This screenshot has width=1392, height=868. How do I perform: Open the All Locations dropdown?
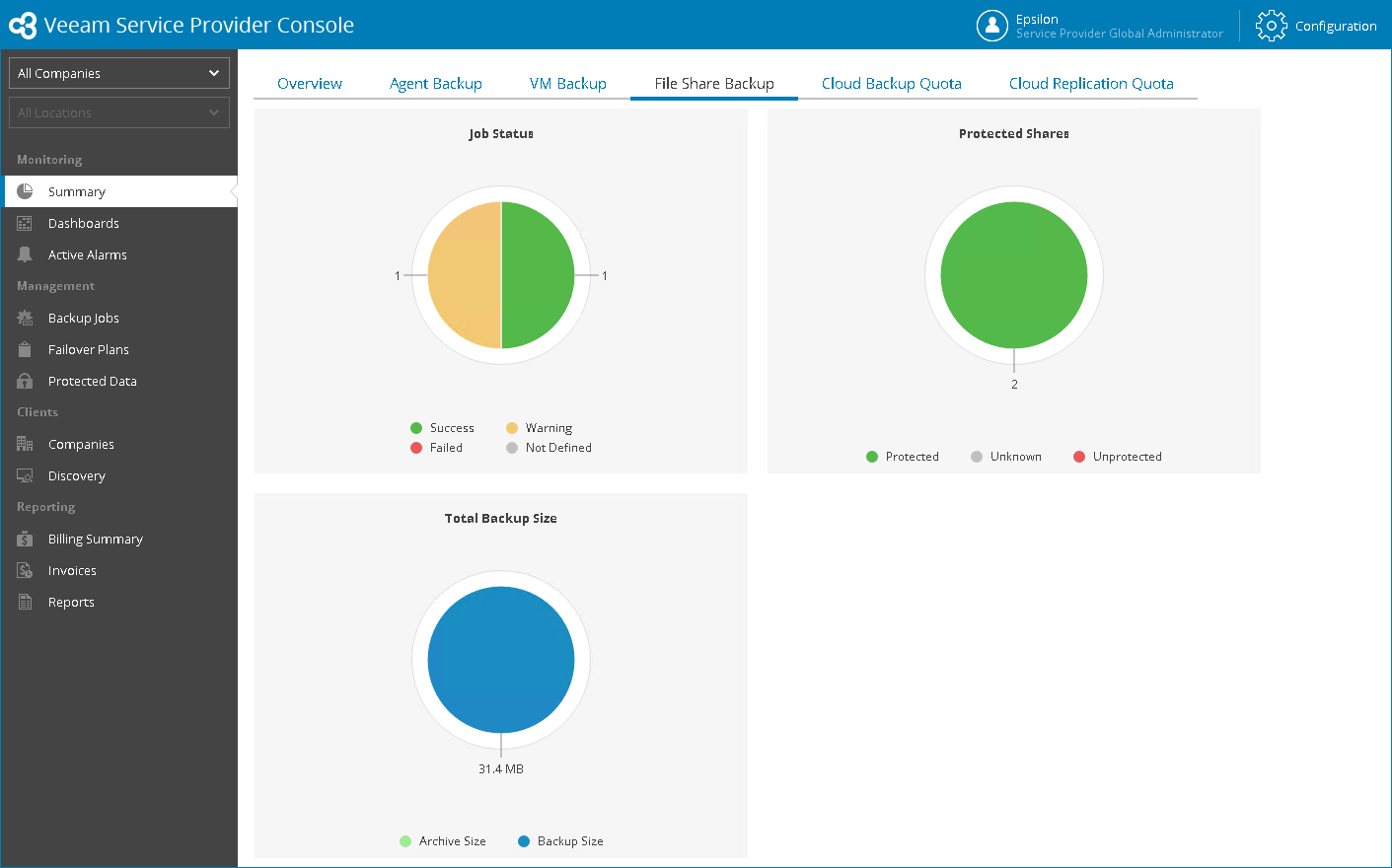pyautogui.click(x=119, y=112)
